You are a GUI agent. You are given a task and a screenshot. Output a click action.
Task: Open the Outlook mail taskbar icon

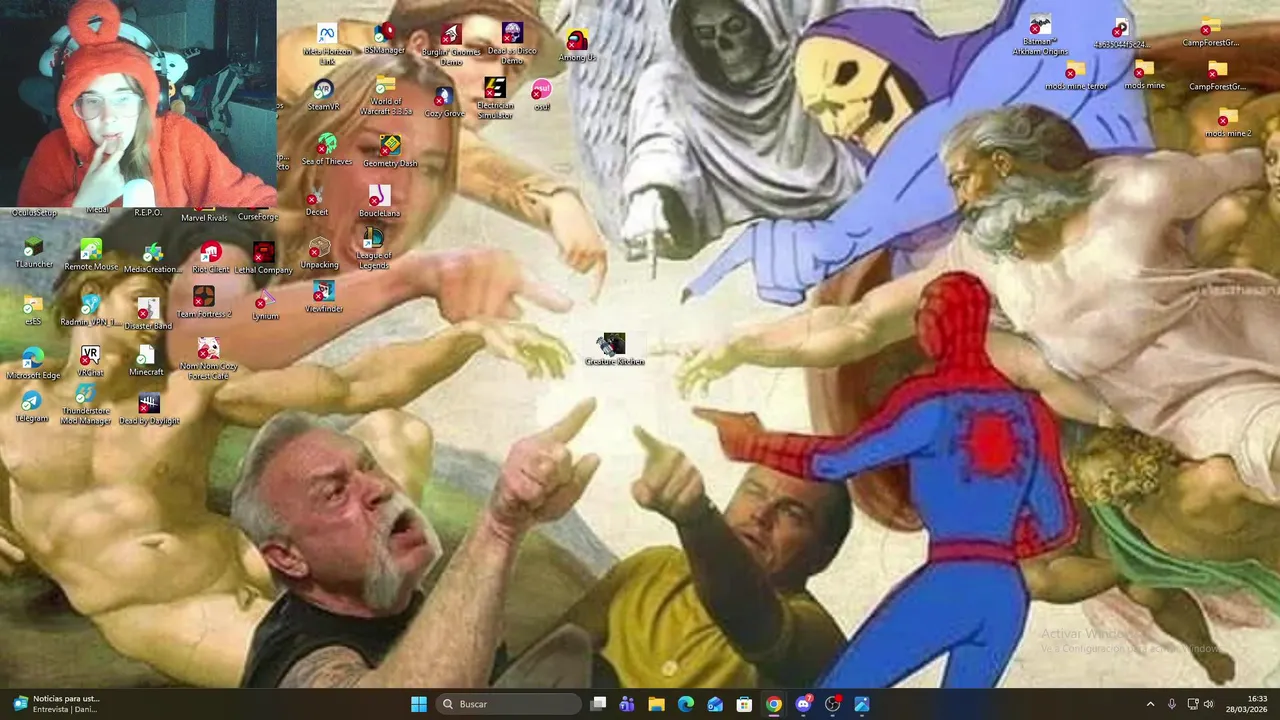coord(715,704)
